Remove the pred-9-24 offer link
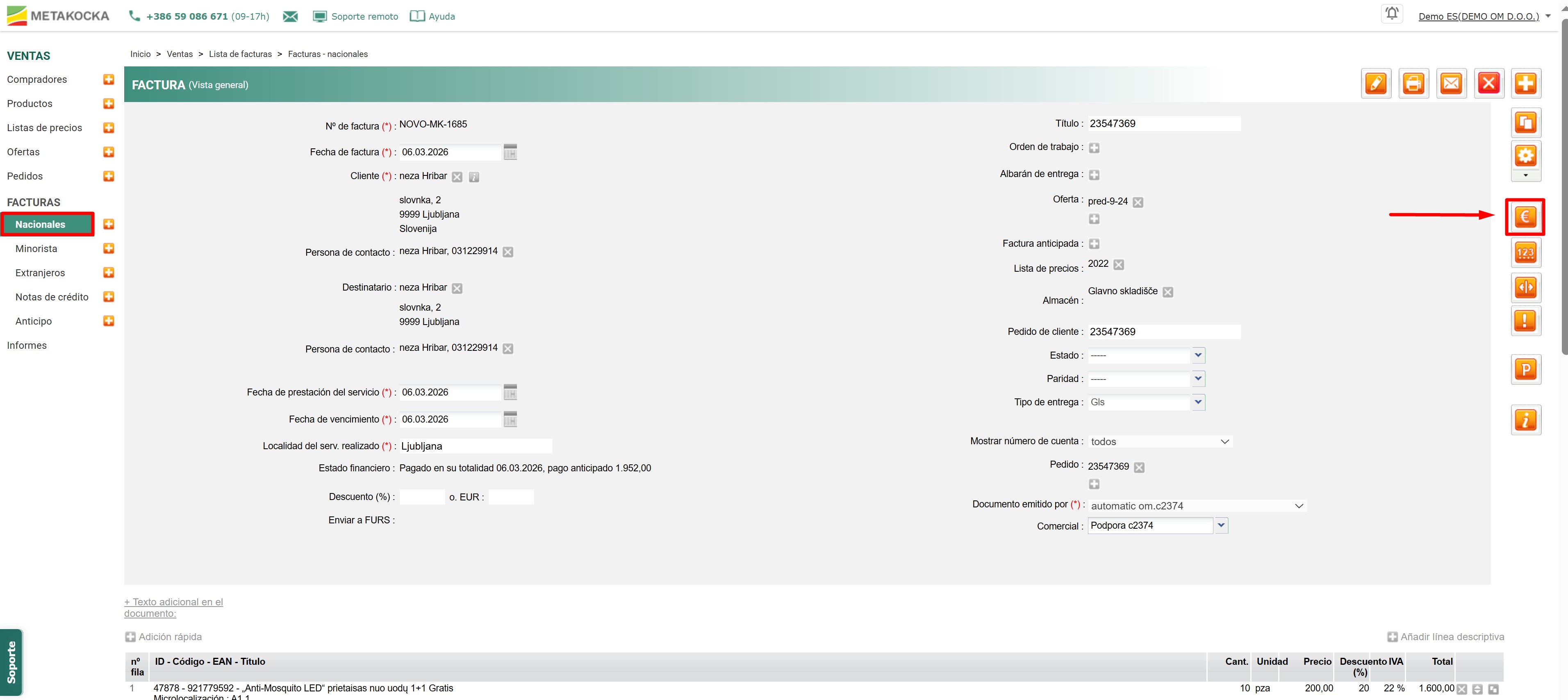The width and height of the screenshot is (1568, 700). point(1138,202)
